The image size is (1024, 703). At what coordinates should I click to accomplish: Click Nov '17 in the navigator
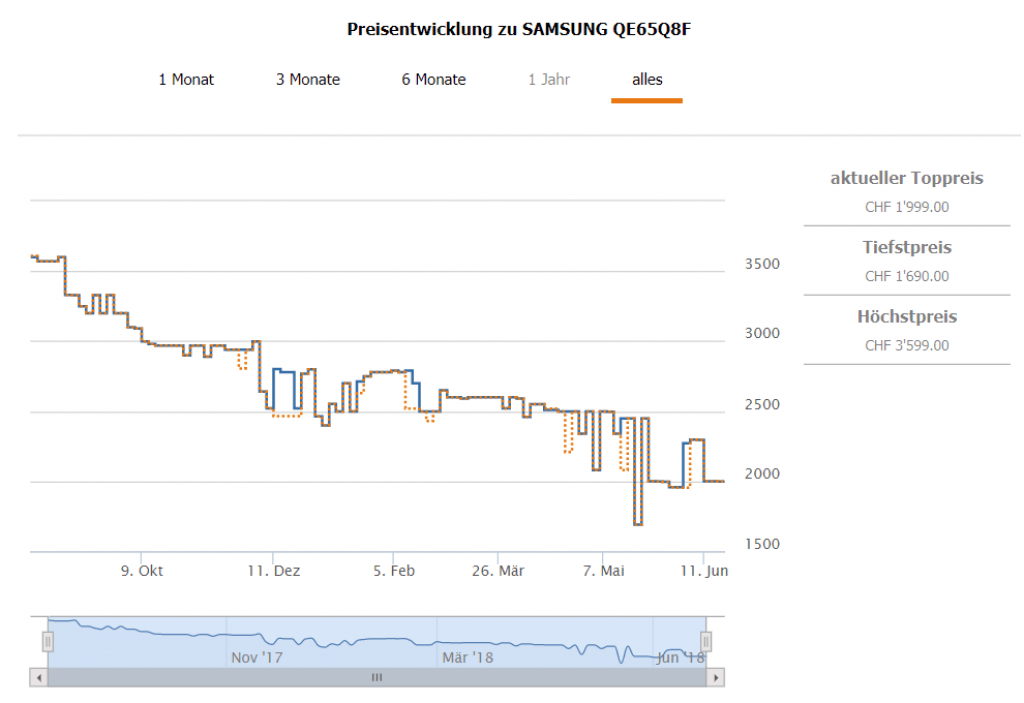click(257, 658)
